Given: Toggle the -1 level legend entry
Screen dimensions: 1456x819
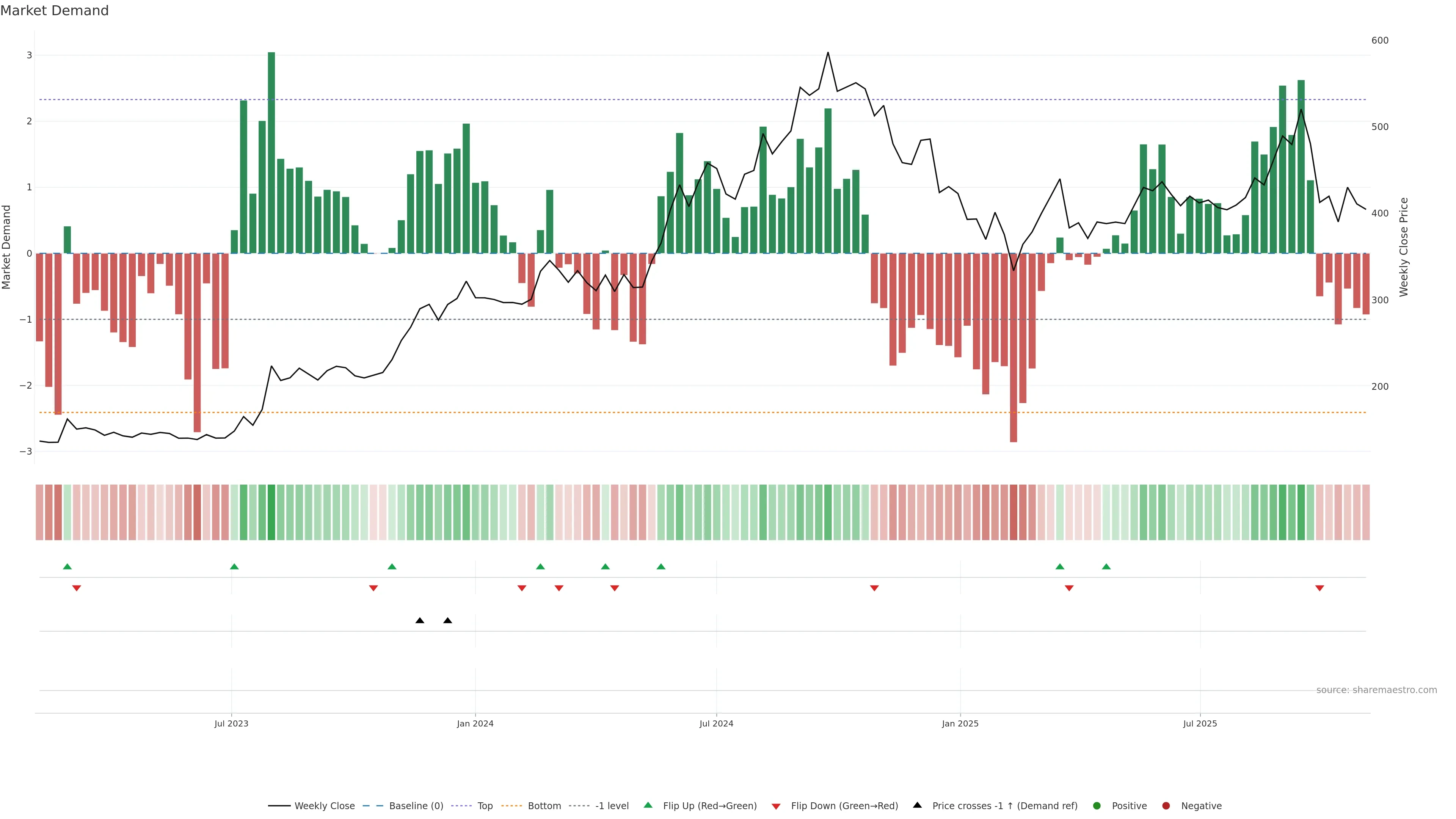Looking at the screenshot, I should coord(612,806).
